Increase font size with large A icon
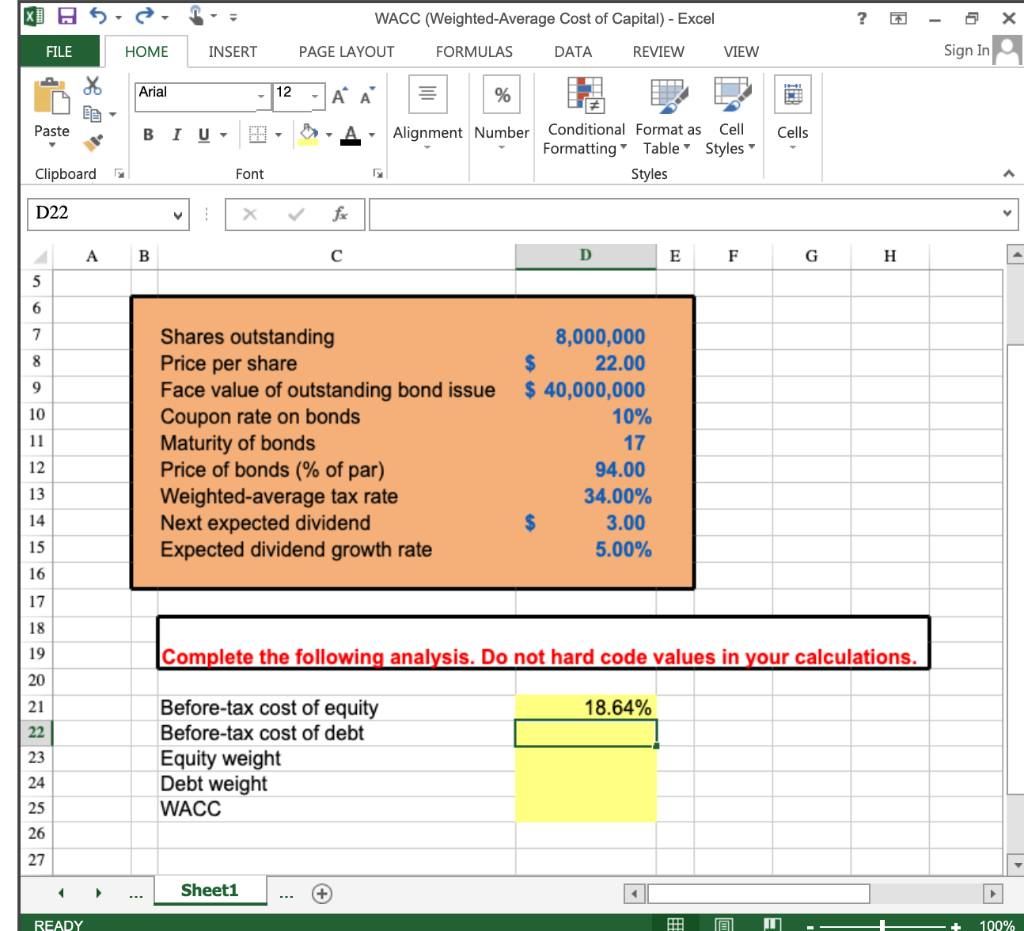1024x931 pixels. coord(340,96)
